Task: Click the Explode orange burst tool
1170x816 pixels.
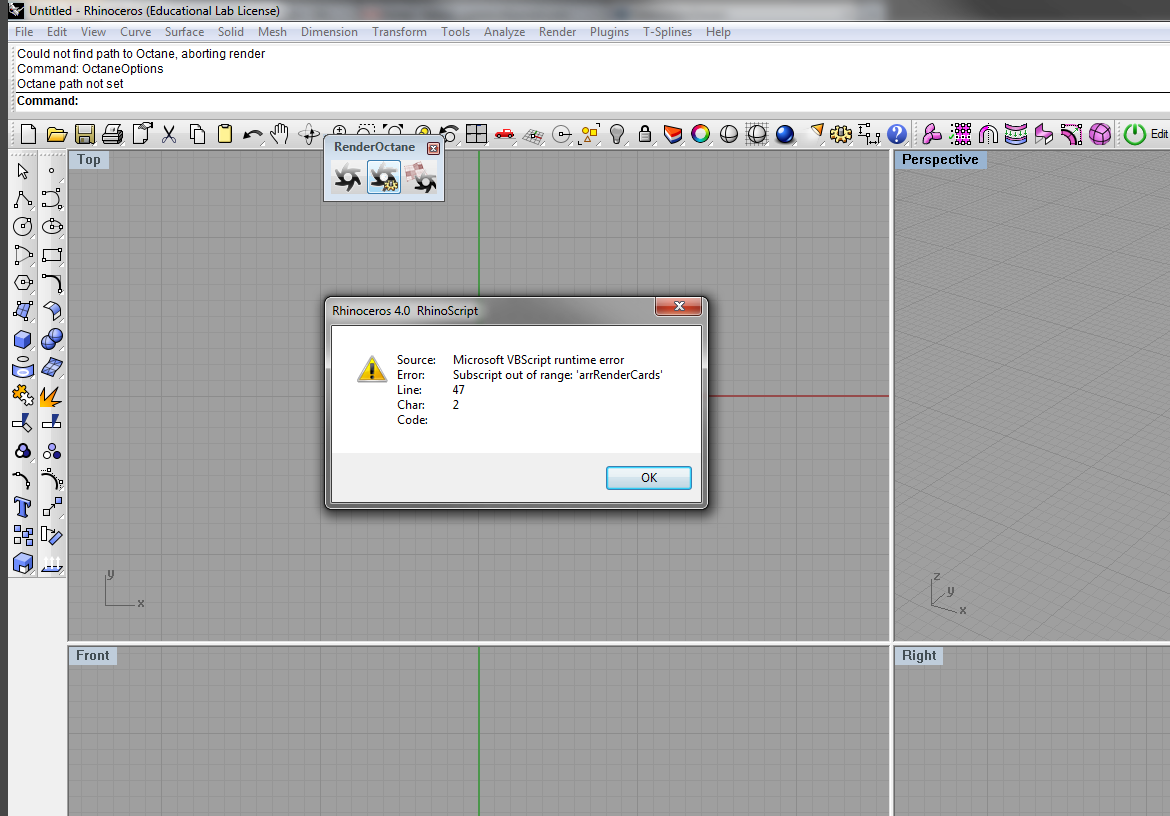Action: (x=51, y=395)
